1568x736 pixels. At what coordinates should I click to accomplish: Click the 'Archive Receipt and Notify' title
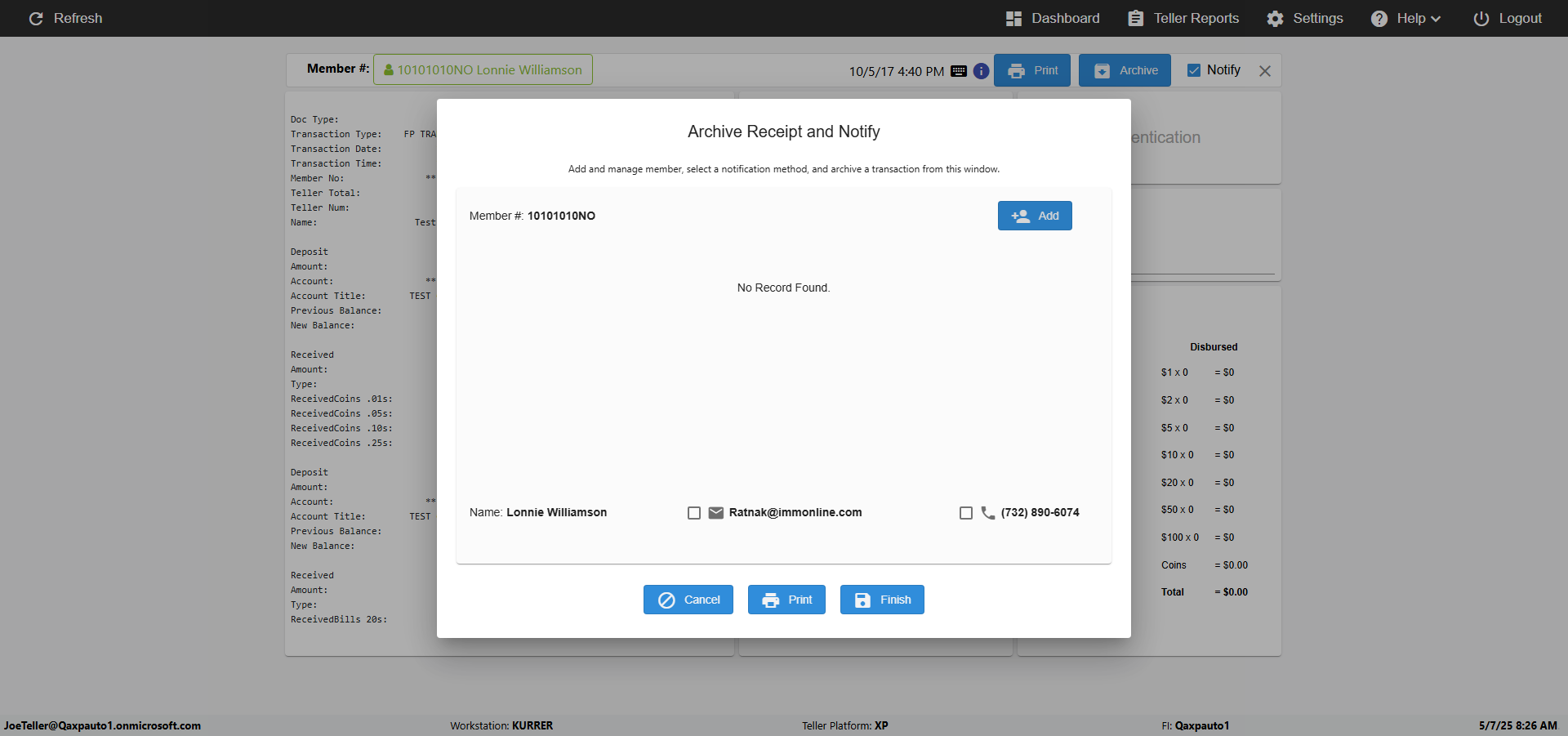784,132
